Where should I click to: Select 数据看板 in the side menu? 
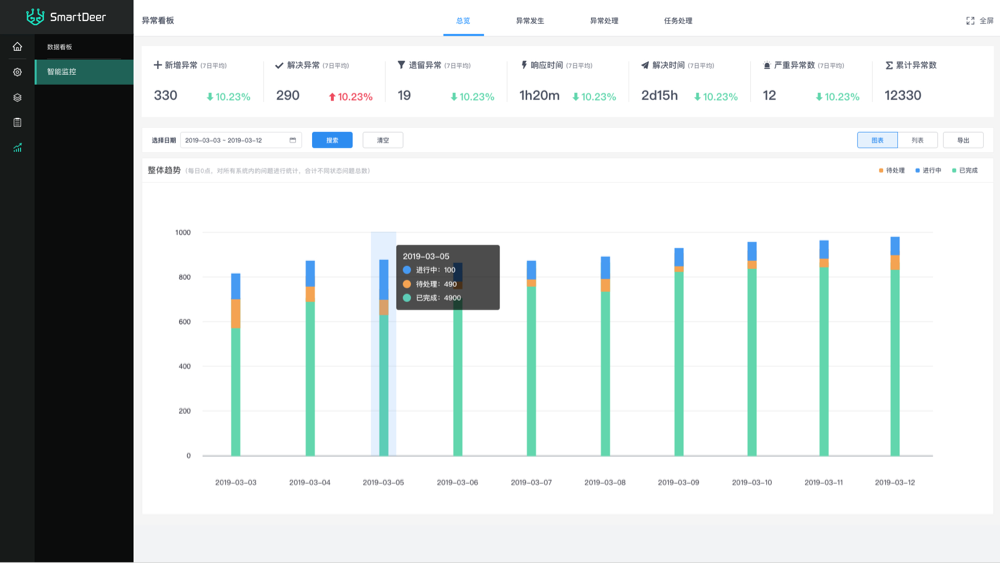(x=60, y=47)
